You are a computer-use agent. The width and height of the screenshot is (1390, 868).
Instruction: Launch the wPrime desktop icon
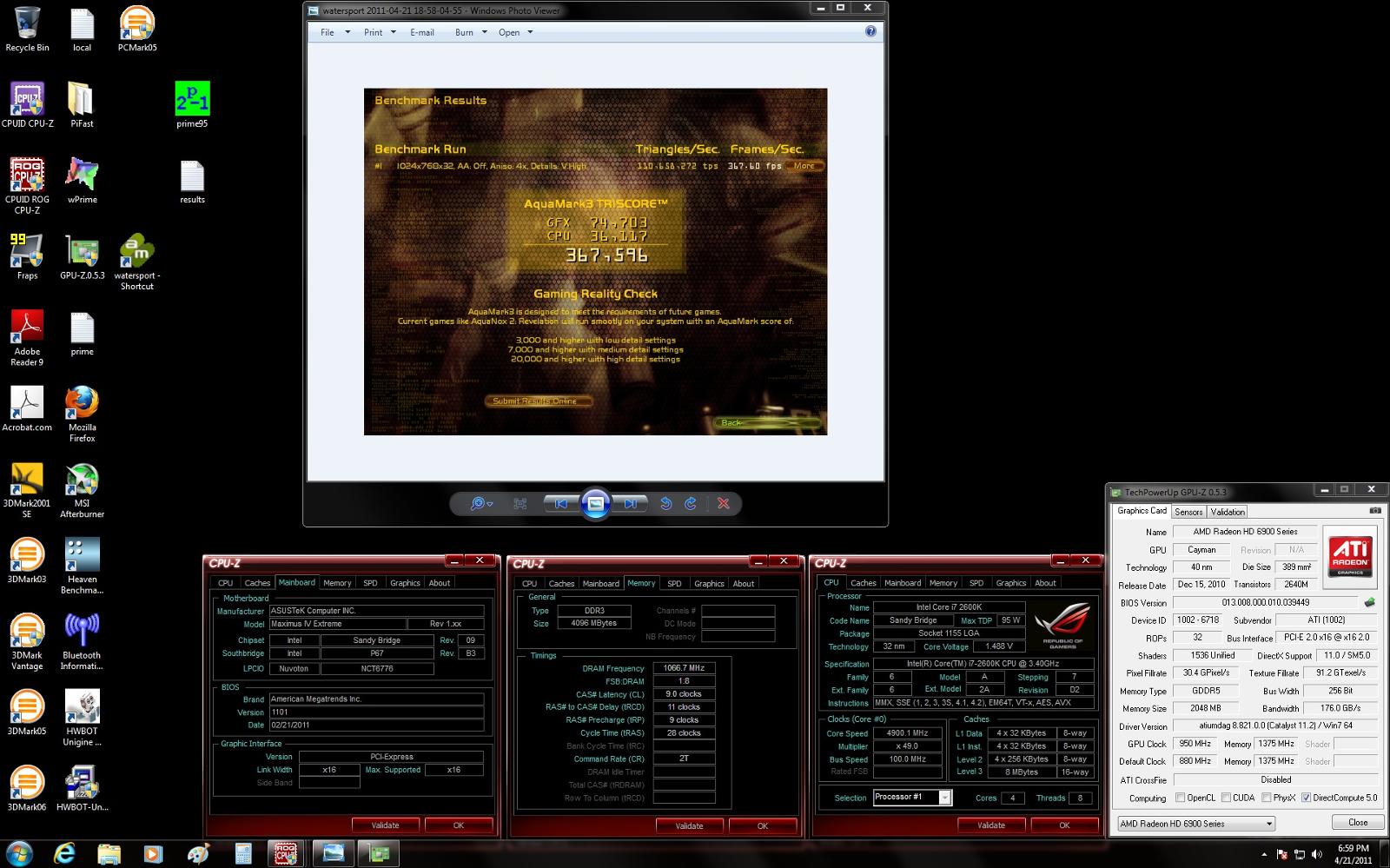point(82,181)
